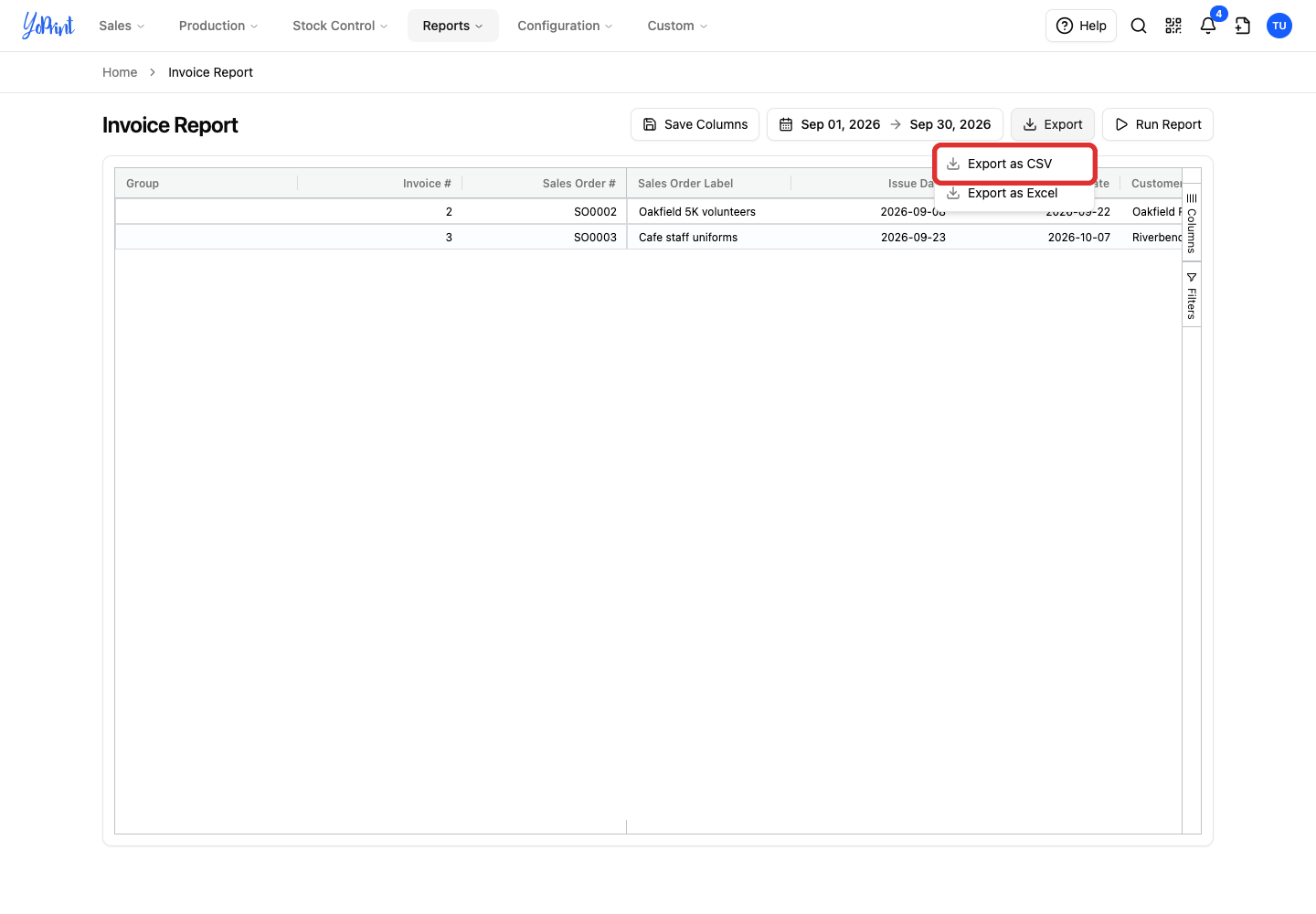Click the new document icon
The image size is (1316, 914).
coord(1243,26)
